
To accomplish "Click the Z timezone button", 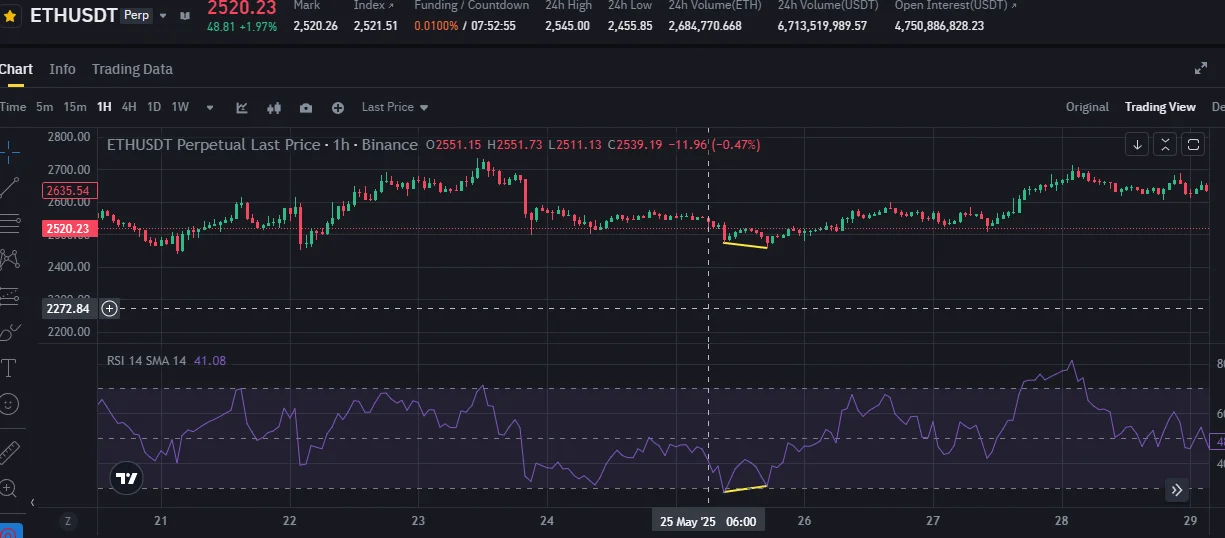I will (68, 521).
